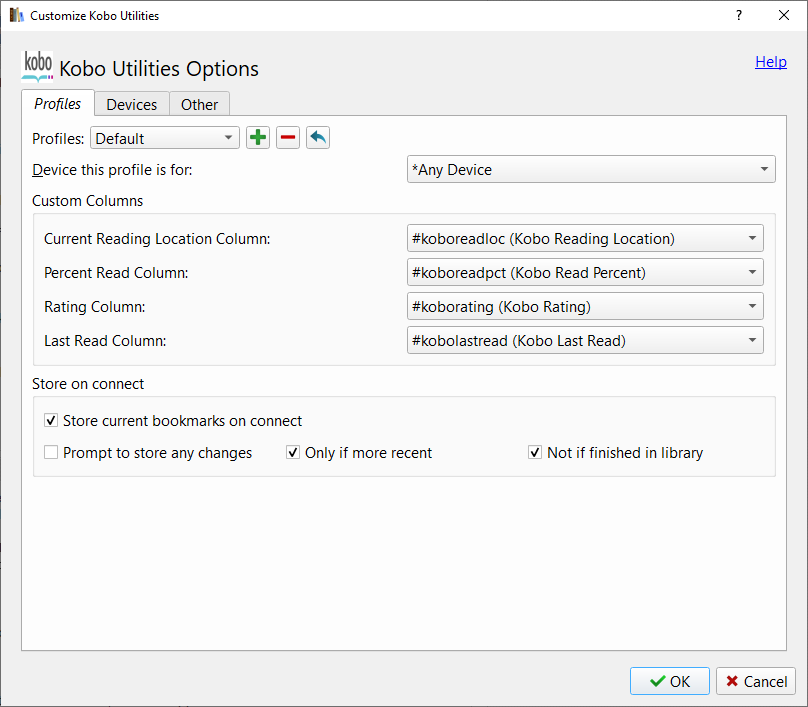Click the OK button
The height and width of the screenshot is (707, 808).
(x=670, y=681)
